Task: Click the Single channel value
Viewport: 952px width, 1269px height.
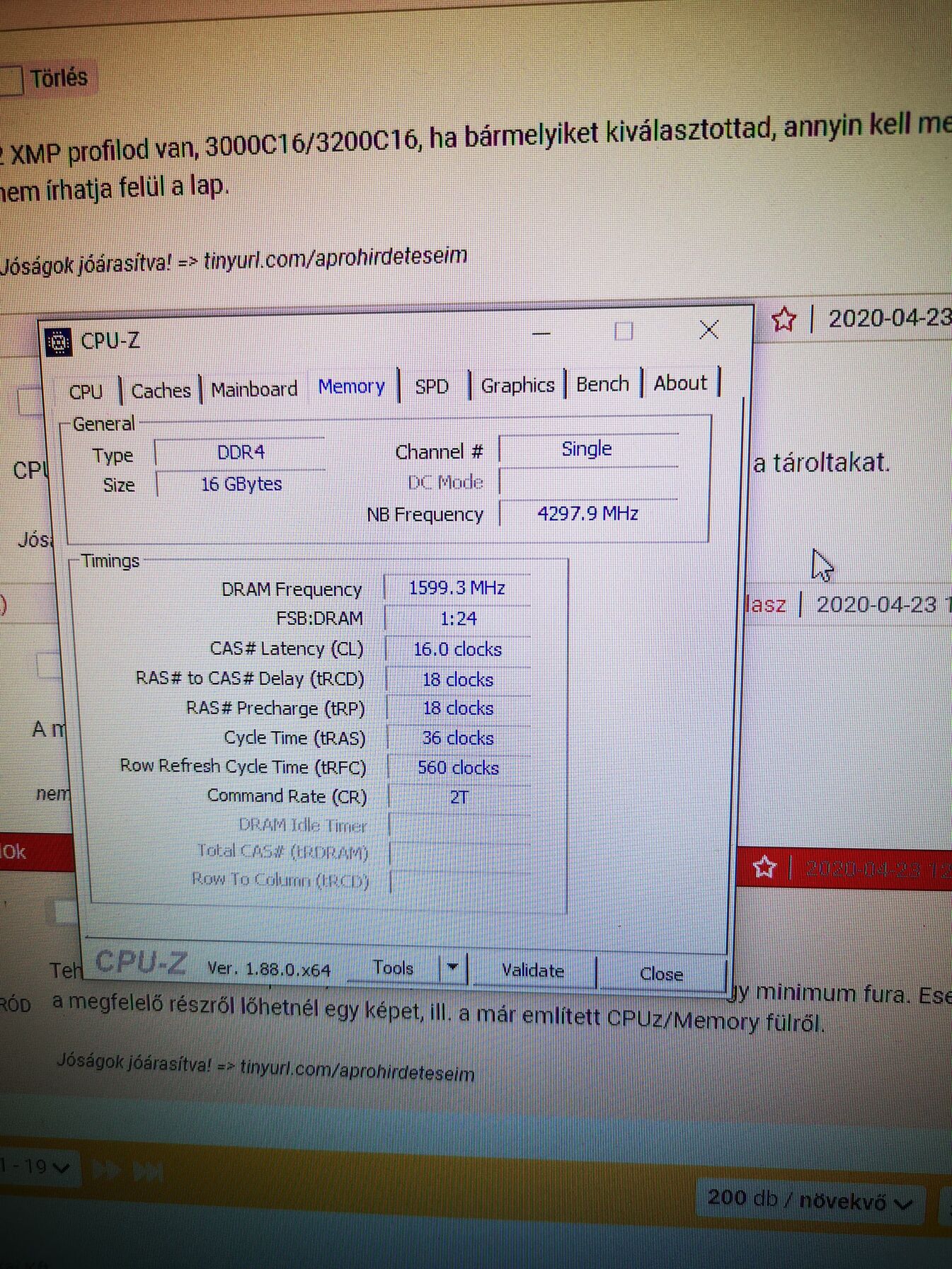Action: pyautogui.click(x=587, y=449)
